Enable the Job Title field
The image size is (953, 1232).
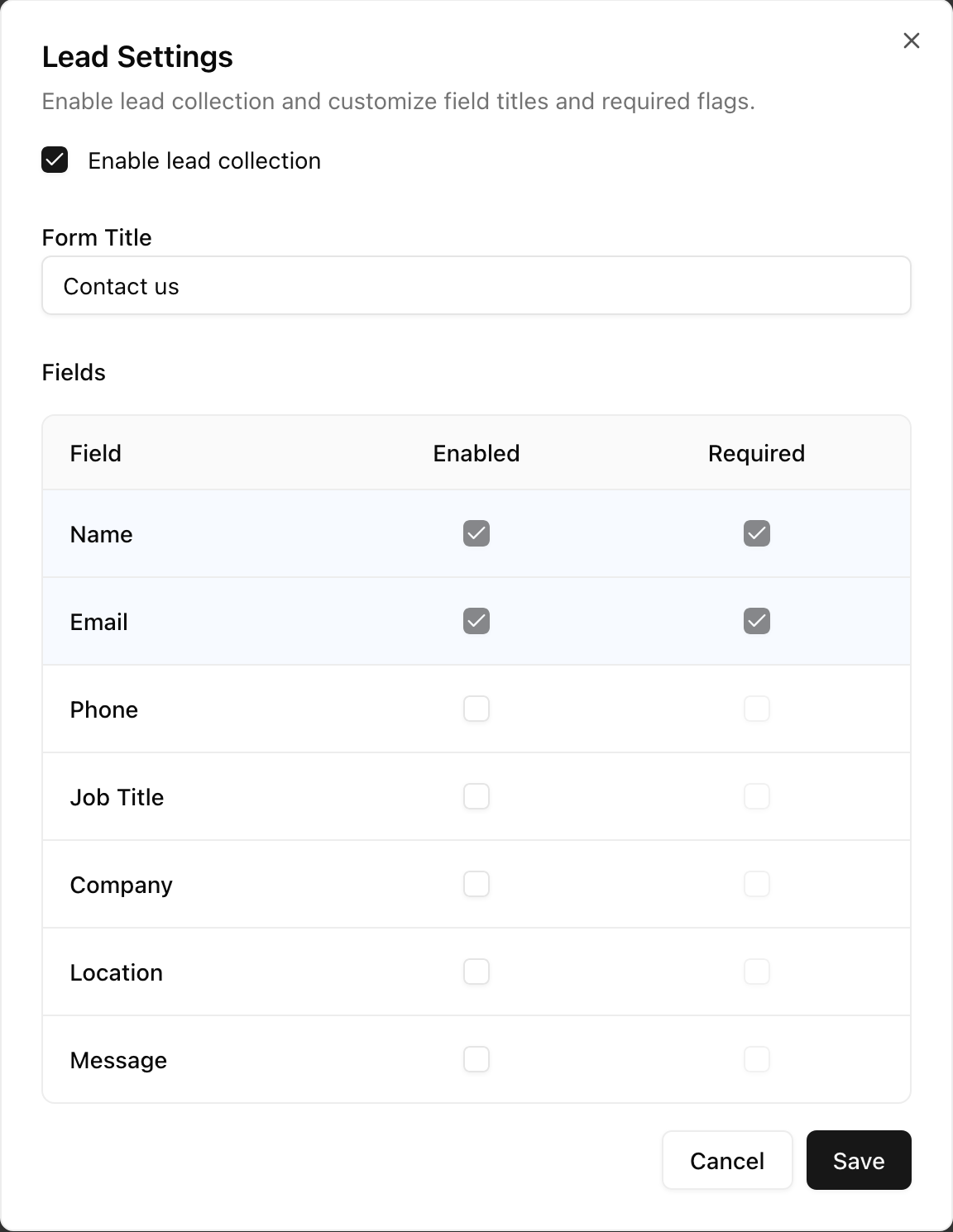(476, 796)
